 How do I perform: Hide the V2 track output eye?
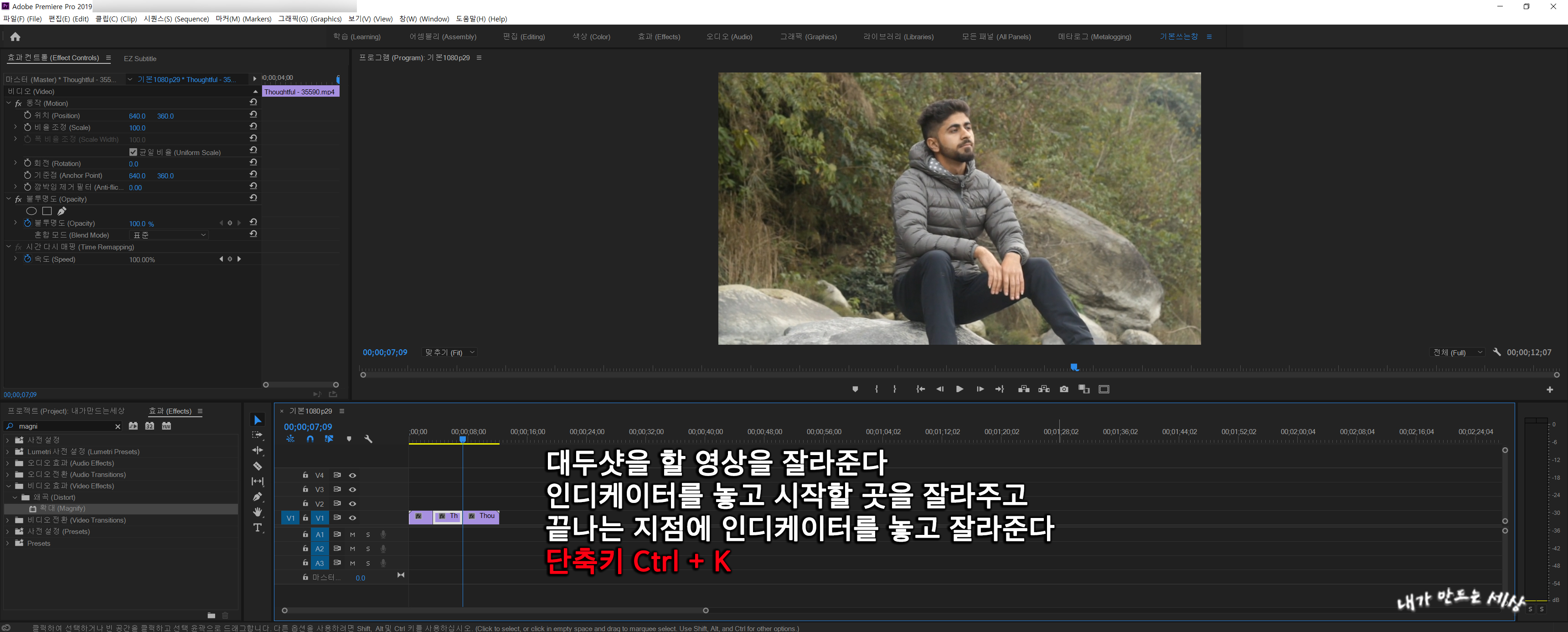pyautogui.click(x=352, y=503)
